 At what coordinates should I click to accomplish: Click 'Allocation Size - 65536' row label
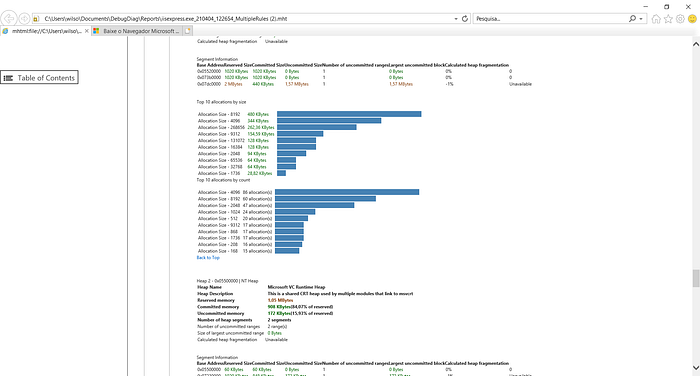tap(220, 160)
